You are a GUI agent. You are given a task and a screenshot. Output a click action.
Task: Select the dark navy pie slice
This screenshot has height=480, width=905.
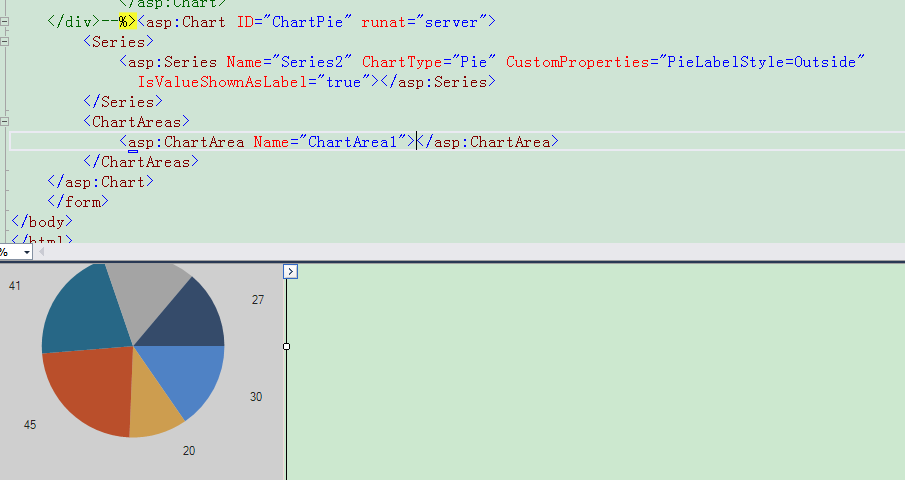194,321
